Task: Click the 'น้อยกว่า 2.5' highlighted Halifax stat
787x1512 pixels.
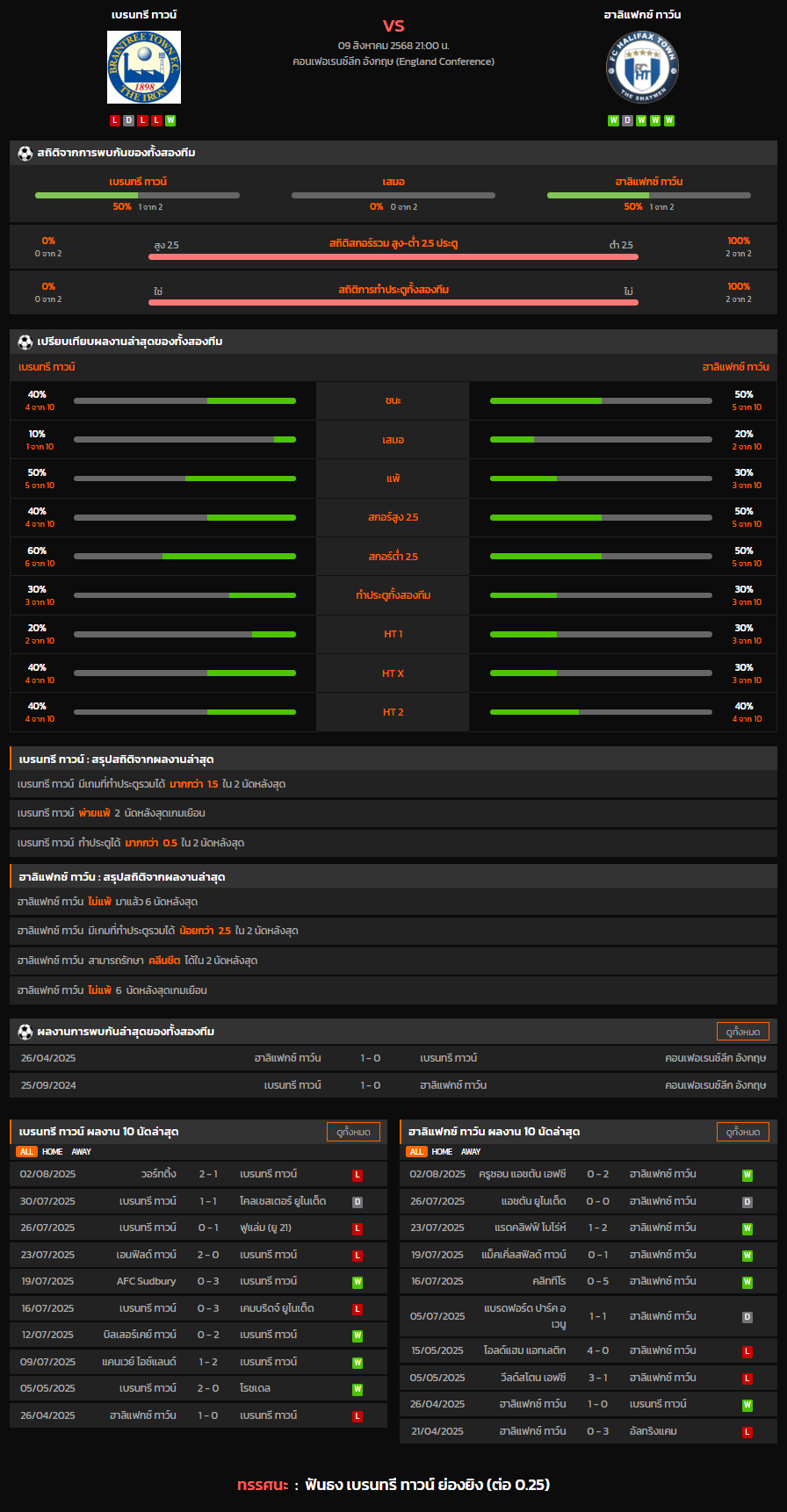Action: (206, 931)
